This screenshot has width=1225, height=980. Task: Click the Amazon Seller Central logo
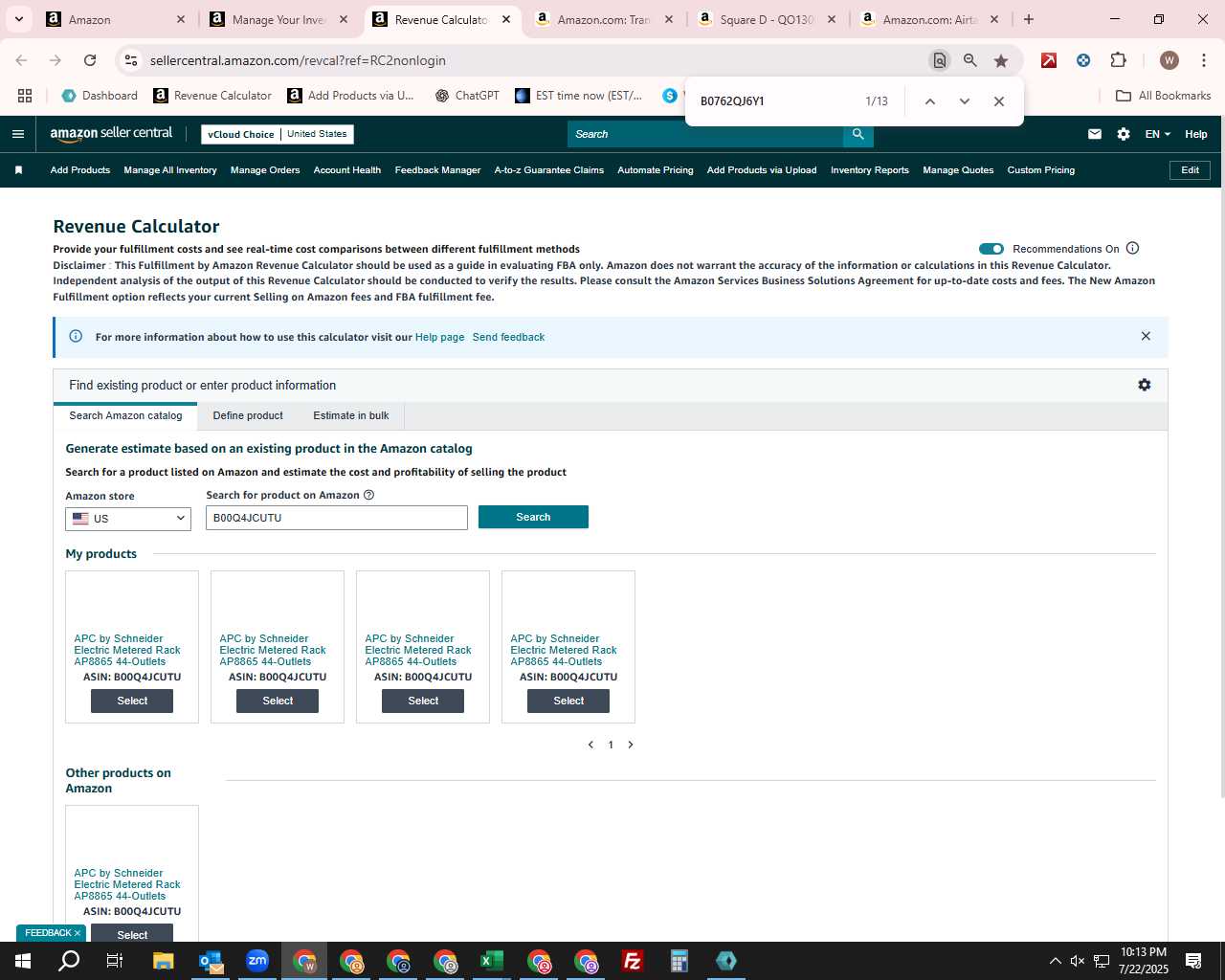click(x=111, y=134)
